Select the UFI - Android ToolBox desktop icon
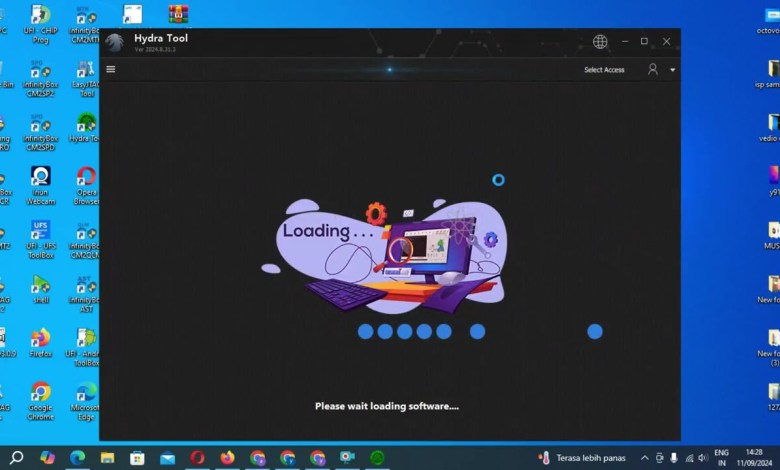The width and height of the screenshot is (780, 470). [84, 347]
